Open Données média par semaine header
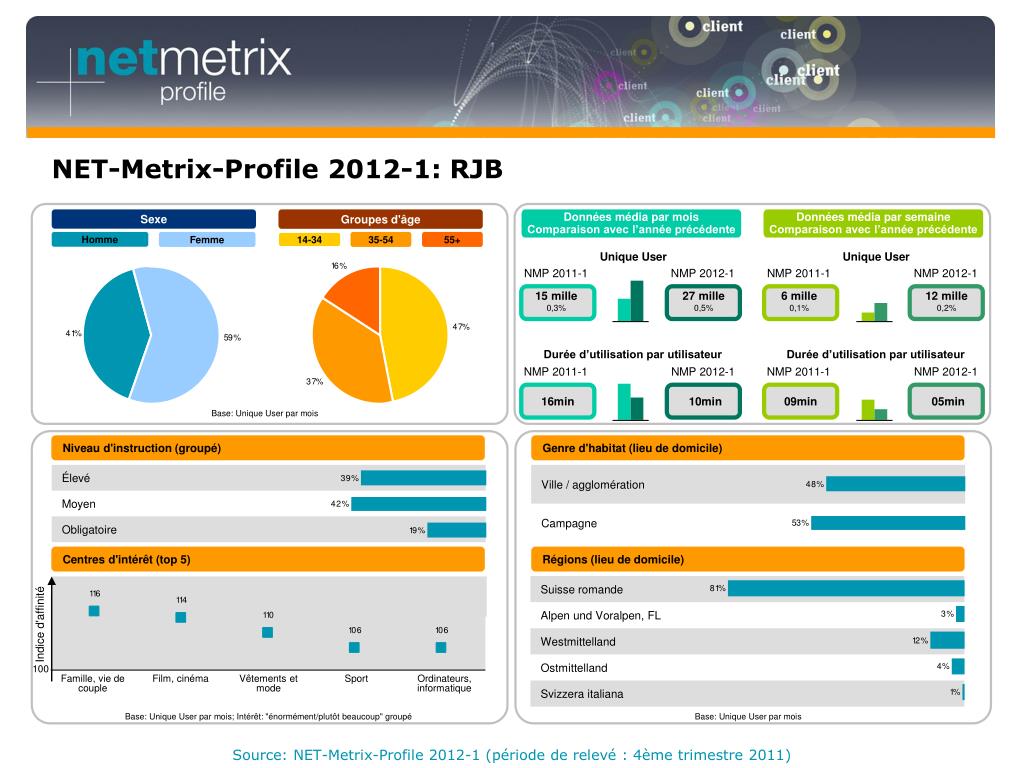This screenshot has width=1024, height=768. click(873, 223)
